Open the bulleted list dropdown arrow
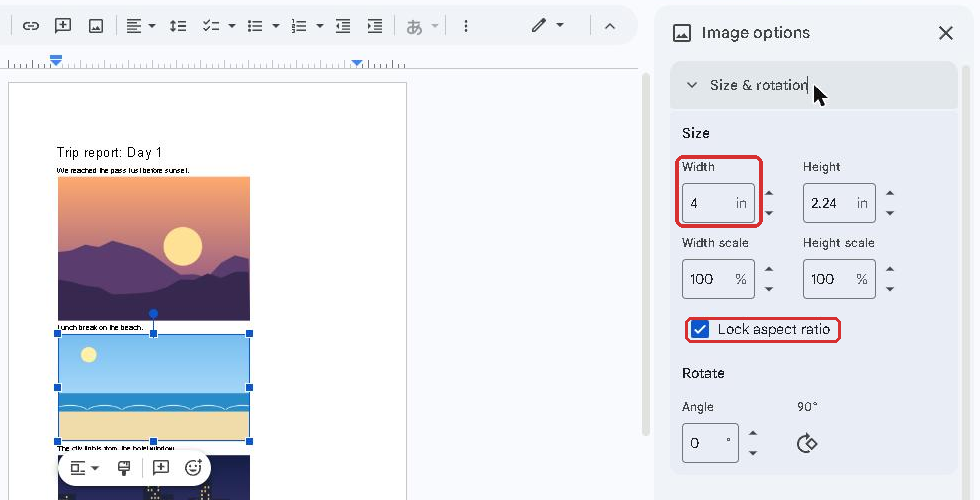 point(276,26)
